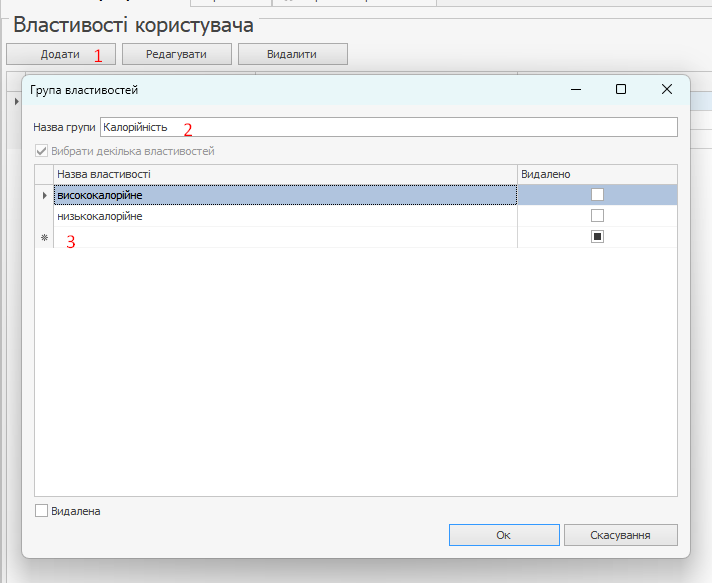Check Видалено box for високoкалорійне
The width and height of the screenshot is (712, 583).
pos(598,195)
